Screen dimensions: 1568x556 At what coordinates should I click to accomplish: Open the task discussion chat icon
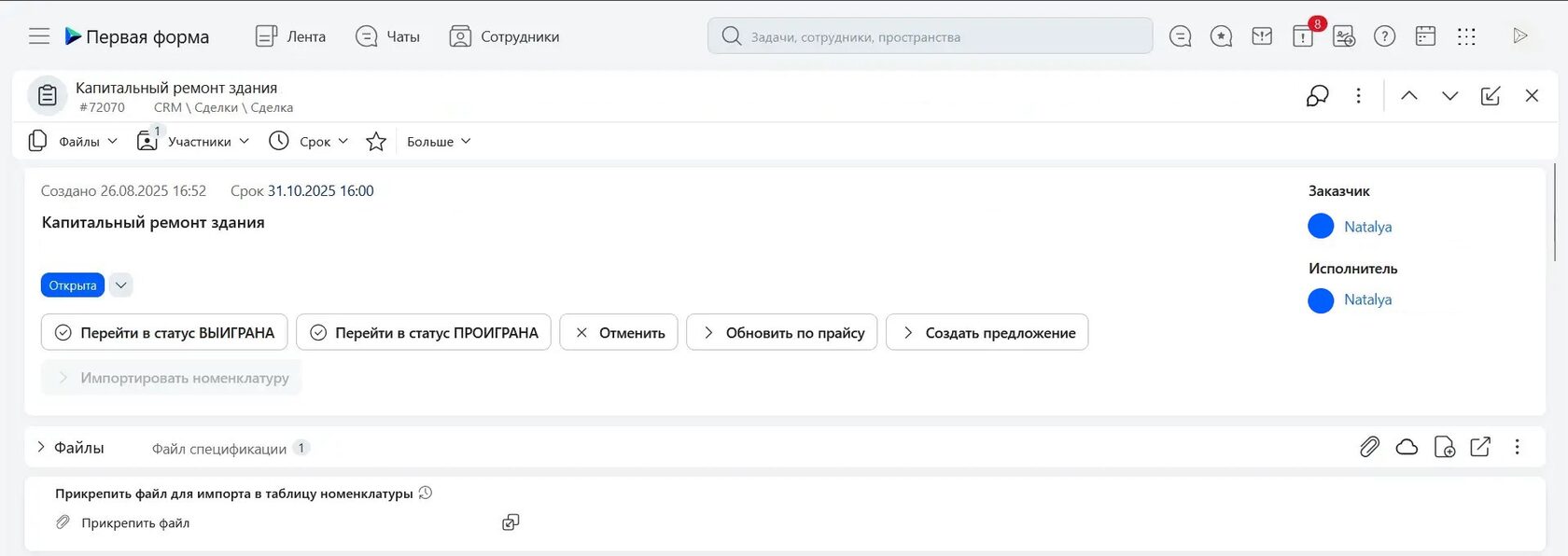[x=1317, y=95]
